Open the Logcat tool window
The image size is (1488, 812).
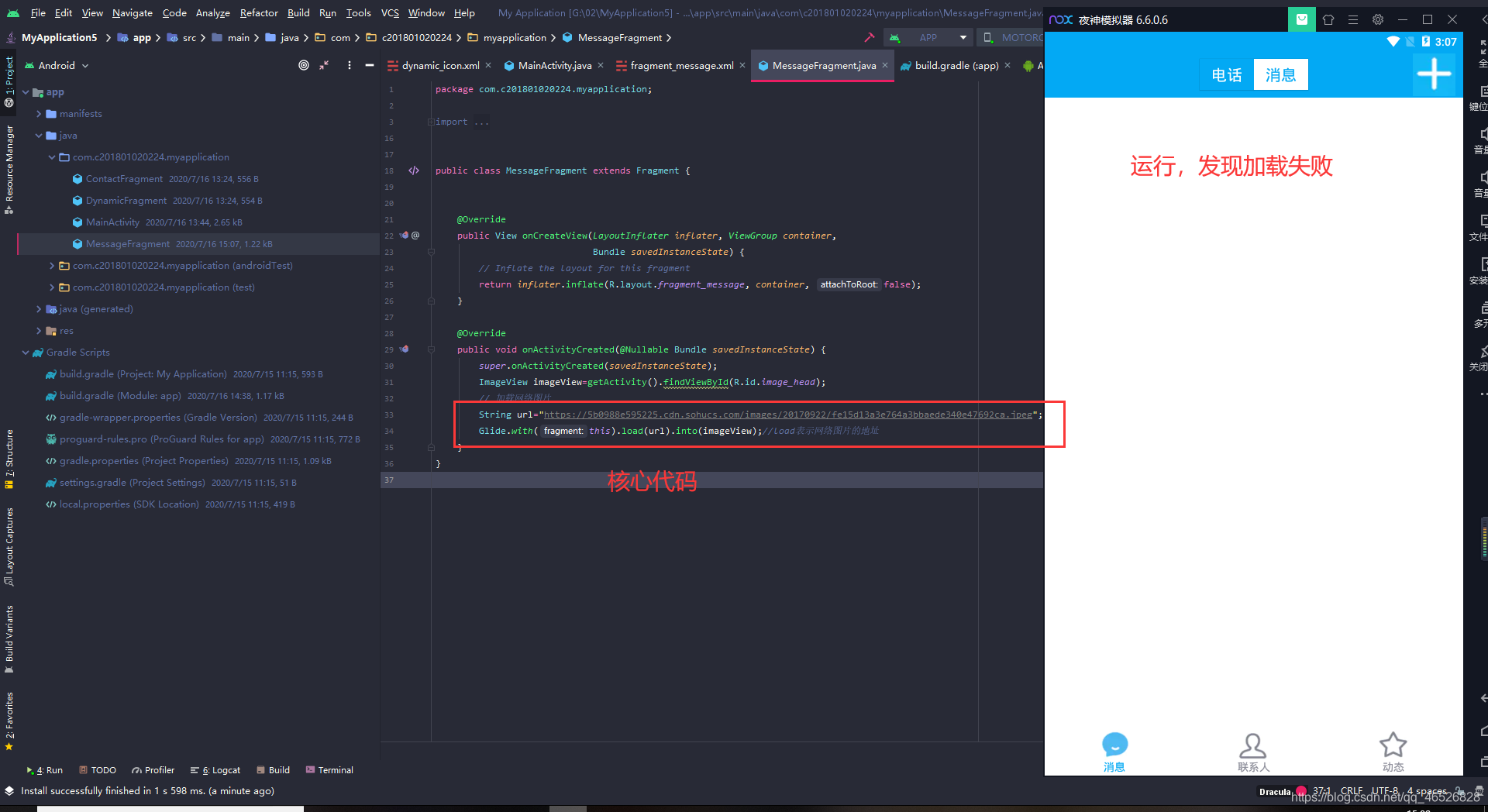(215, 770)
